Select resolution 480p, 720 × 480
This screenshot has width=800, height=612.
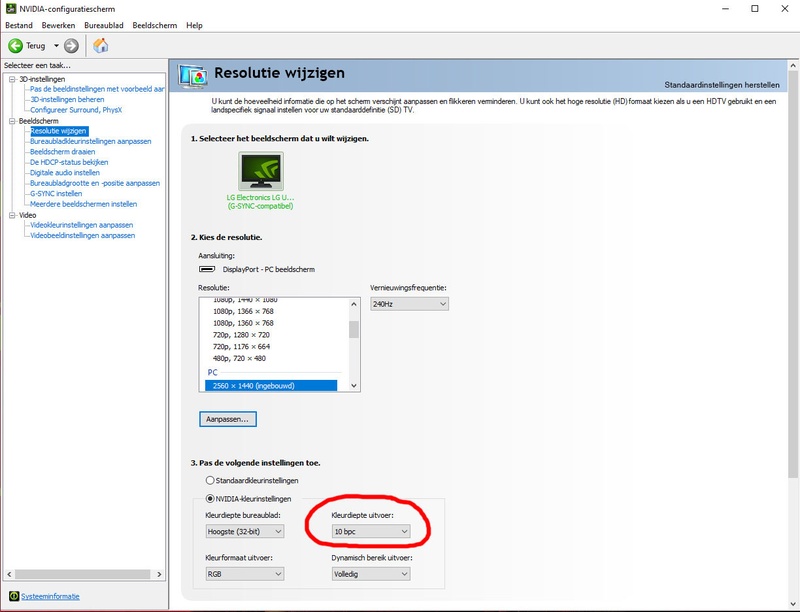pos(239,358)
